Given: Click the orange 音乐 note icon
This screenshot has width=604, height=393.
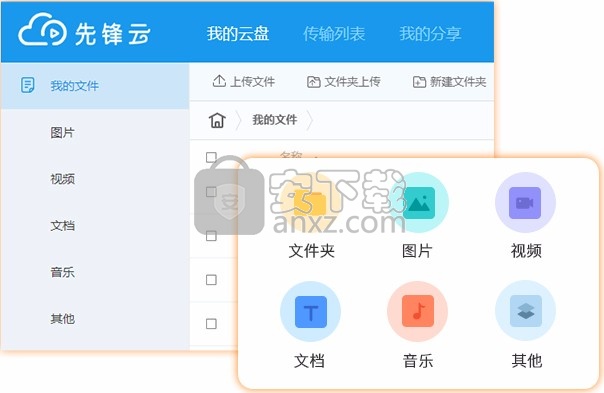Looking at the screenshot, I should (x=418, y=311).
